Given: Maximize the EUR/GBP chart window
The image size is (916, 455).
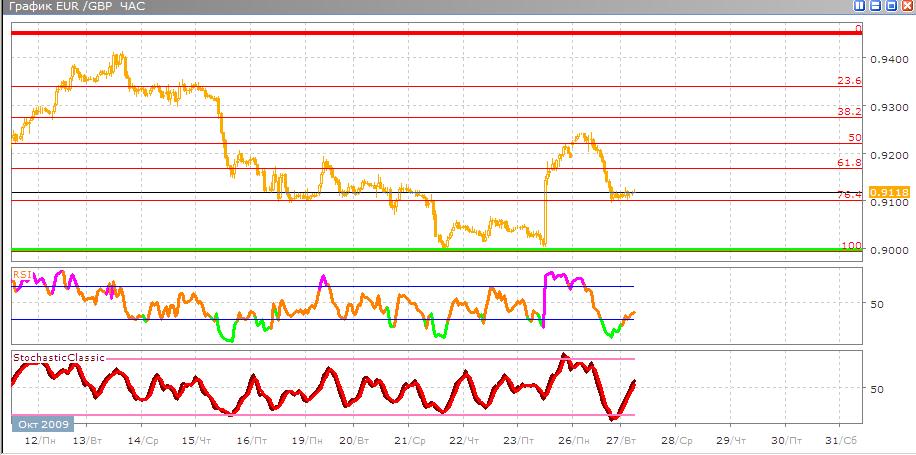Looking at the screenshot, I should click(x=890, y=6).
